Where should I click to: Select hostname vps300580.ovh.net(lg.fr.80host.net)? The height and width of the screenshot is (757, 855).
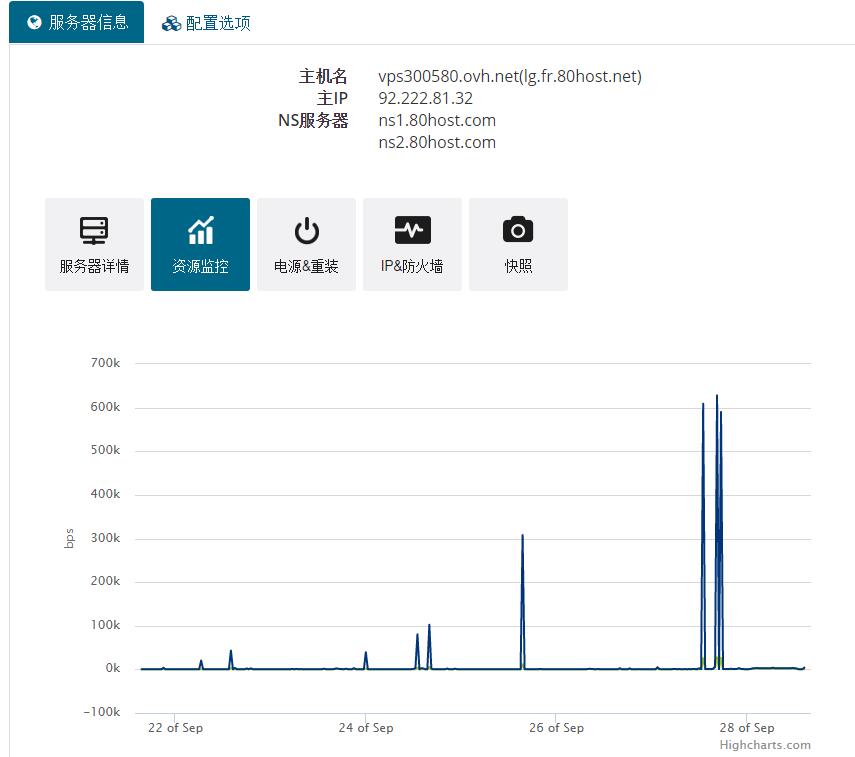coord(510,76)
